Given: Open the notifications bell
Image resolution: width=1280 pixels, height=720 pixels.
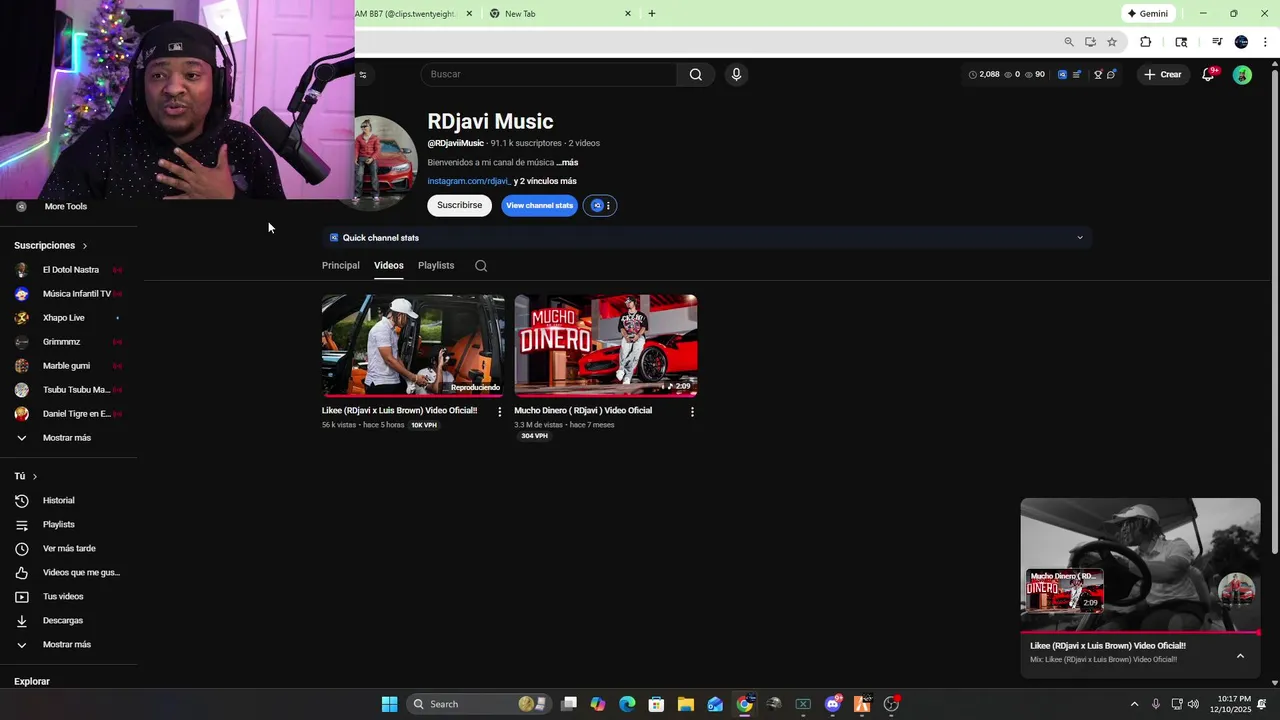Looking at the screenshot, I should click(x=1208, y=74).
